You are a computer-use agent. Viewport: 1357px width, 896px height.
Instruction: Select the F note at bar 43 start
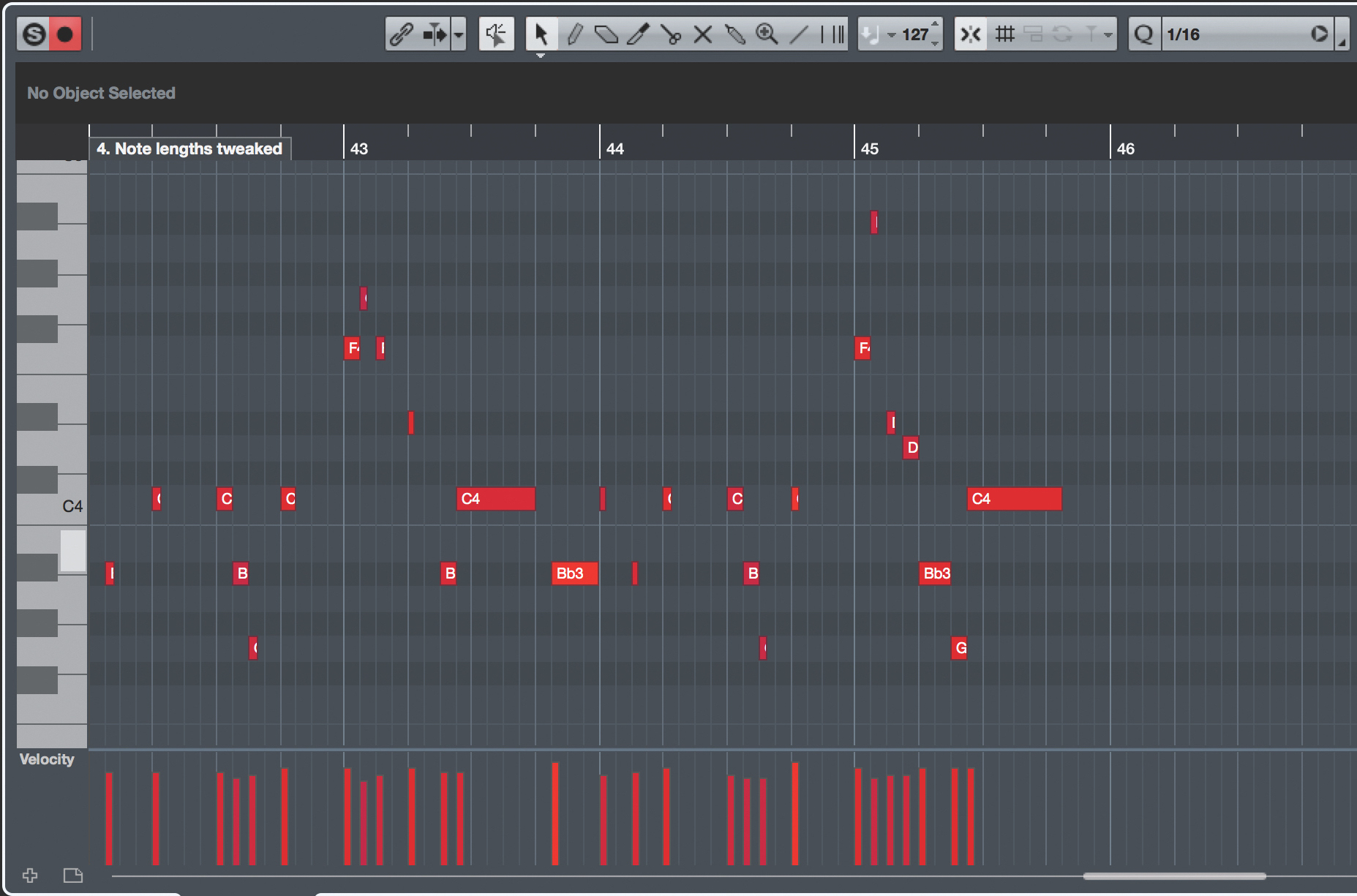352,348
